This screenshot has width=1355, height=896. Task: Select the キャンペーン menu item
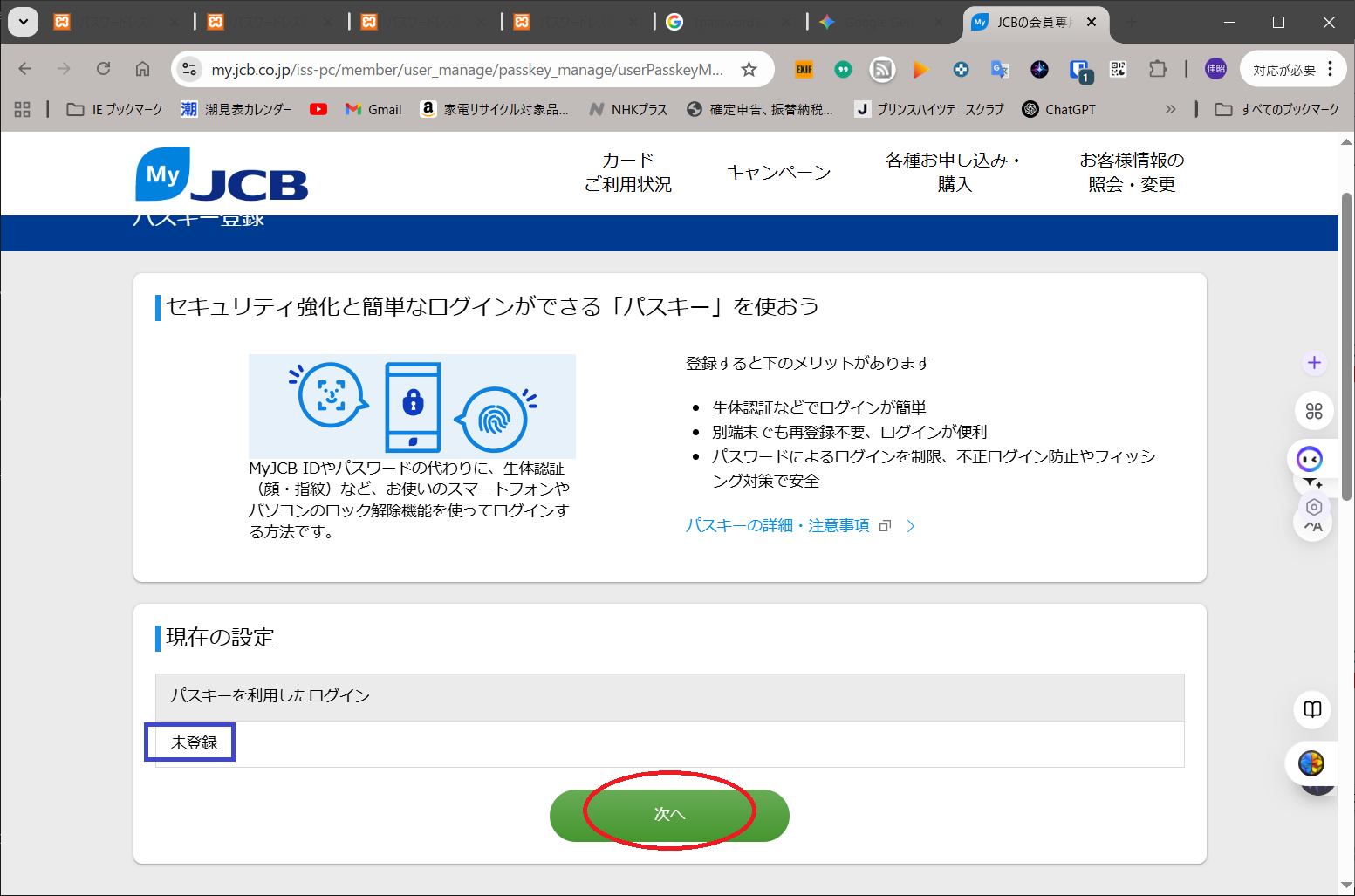tap(778, 172)
